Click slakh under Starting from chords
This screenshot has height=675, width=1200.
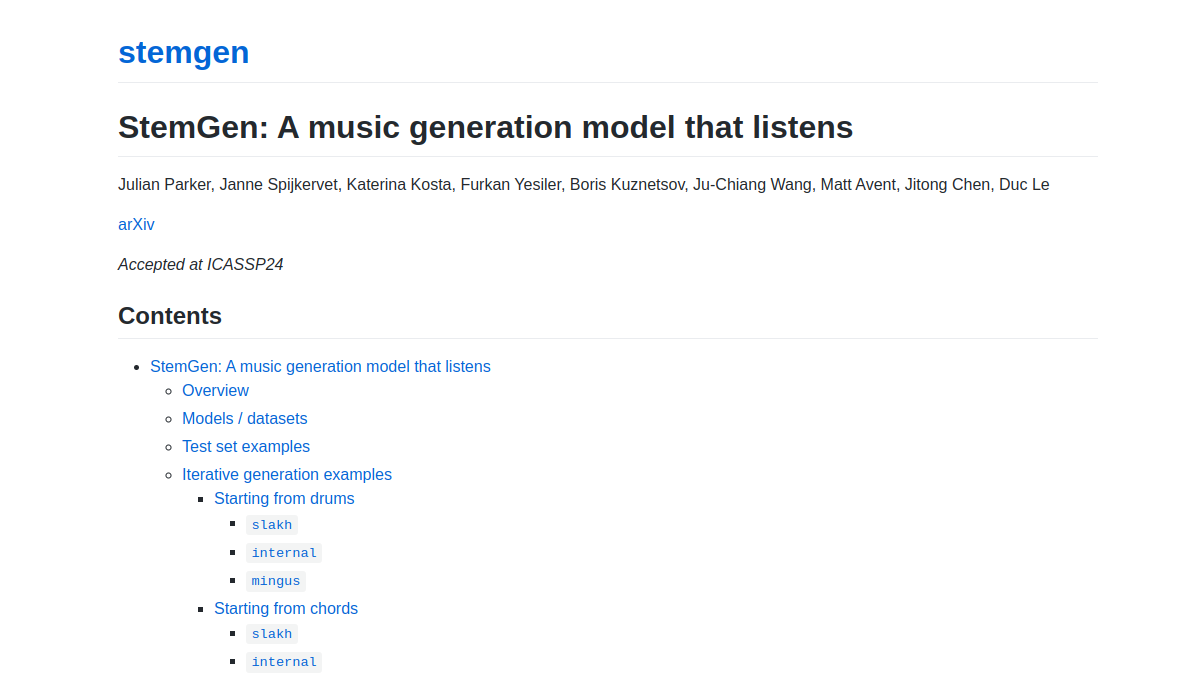pyautogui.click(x=272, y=634)
